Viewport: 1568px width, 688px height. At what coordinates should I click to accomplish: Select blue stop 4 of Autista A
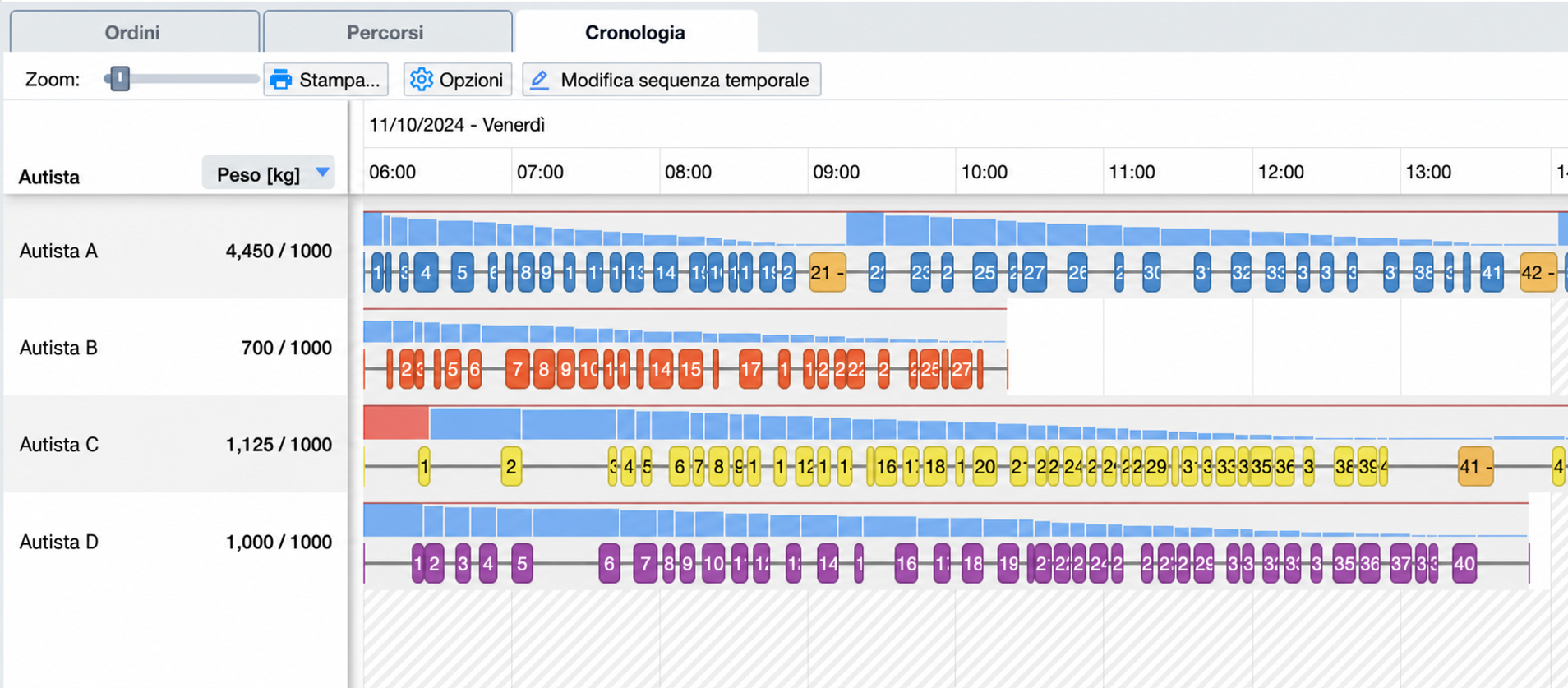point(426,272)
